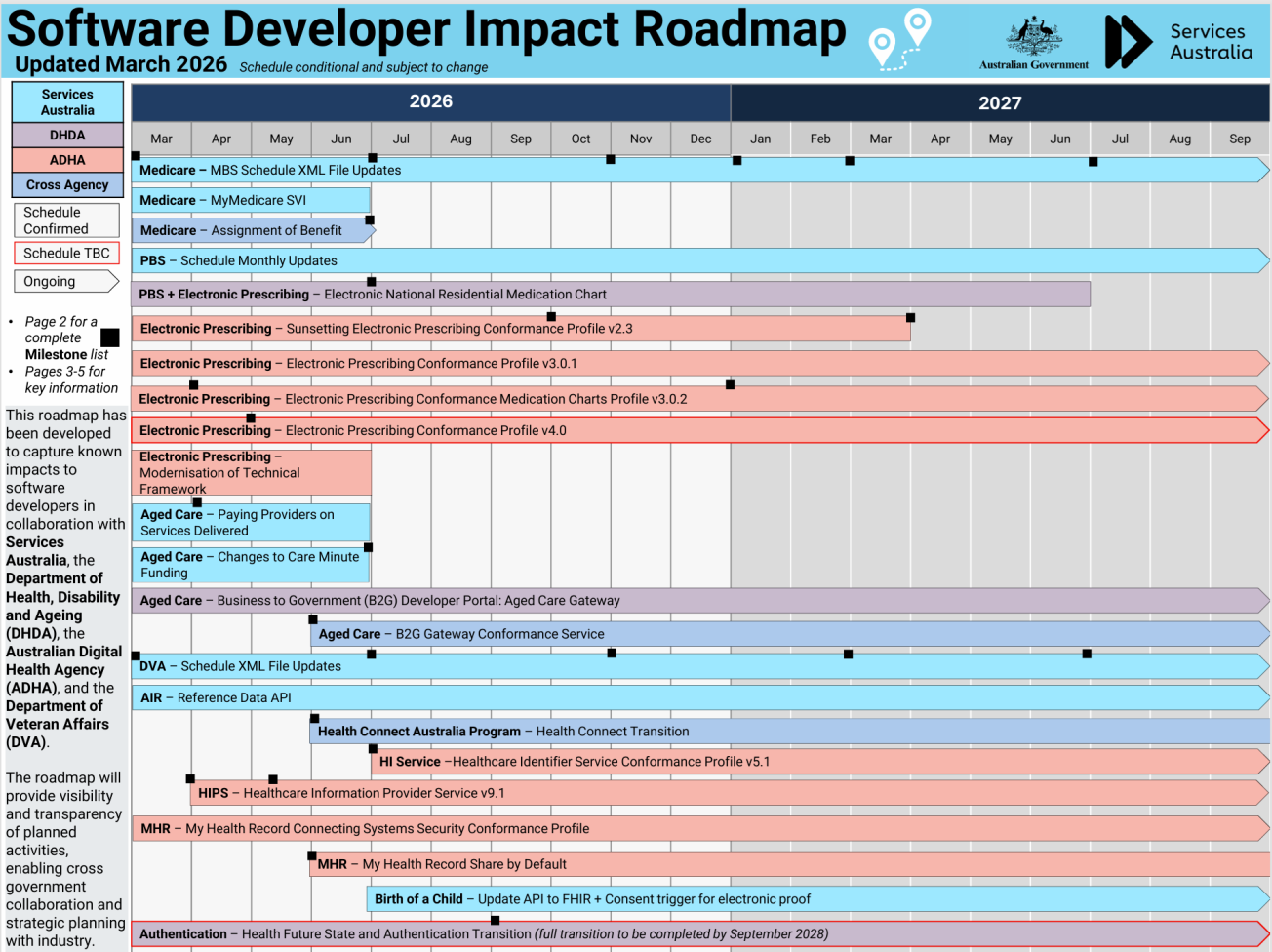Select the DHDA legend color box
This screenshot has height=952, width=1272.
67,135
